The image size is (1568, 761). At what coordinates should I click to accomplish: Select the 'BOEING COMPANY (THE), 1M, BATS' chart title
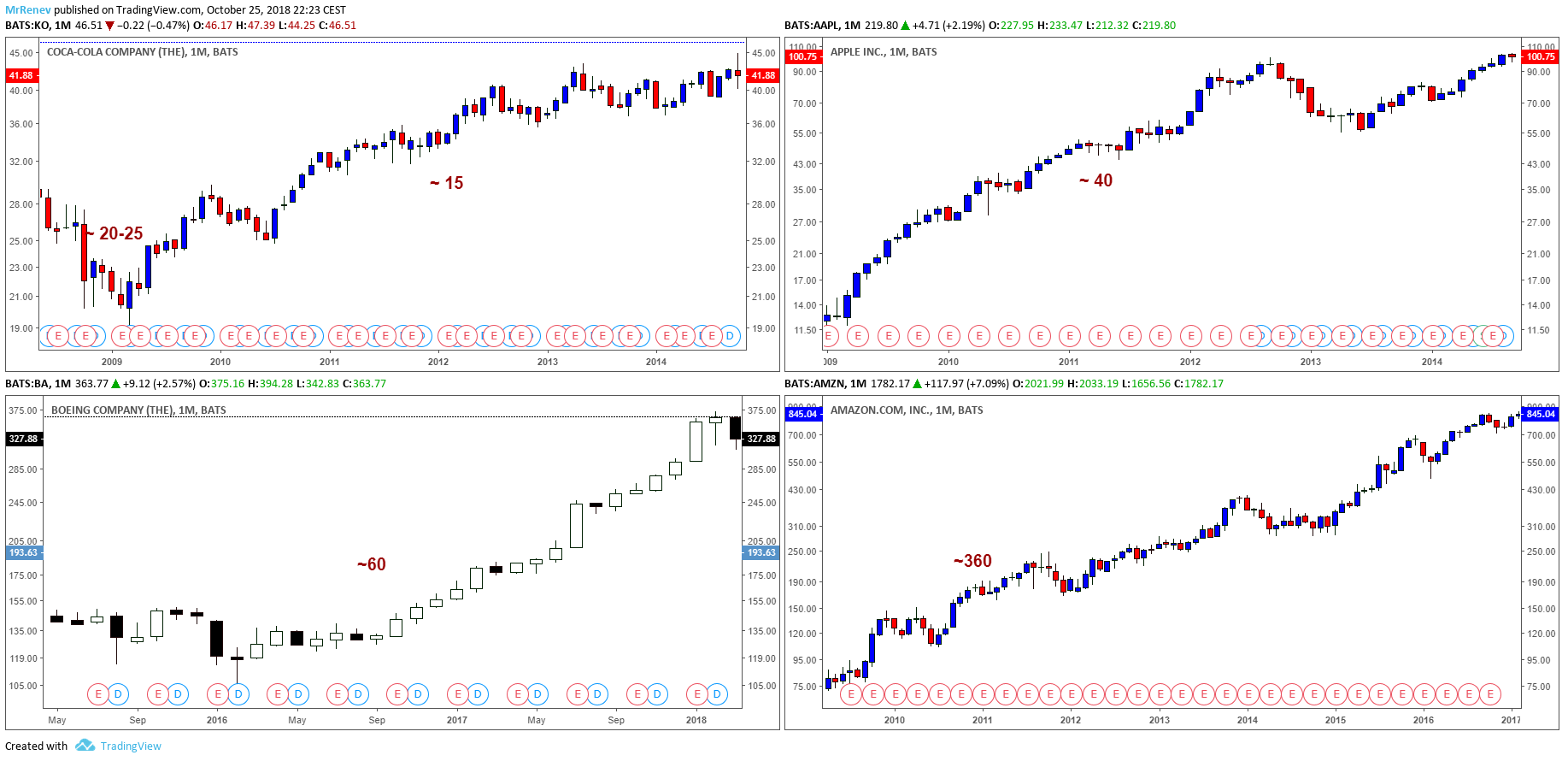[x=138, y=410]
